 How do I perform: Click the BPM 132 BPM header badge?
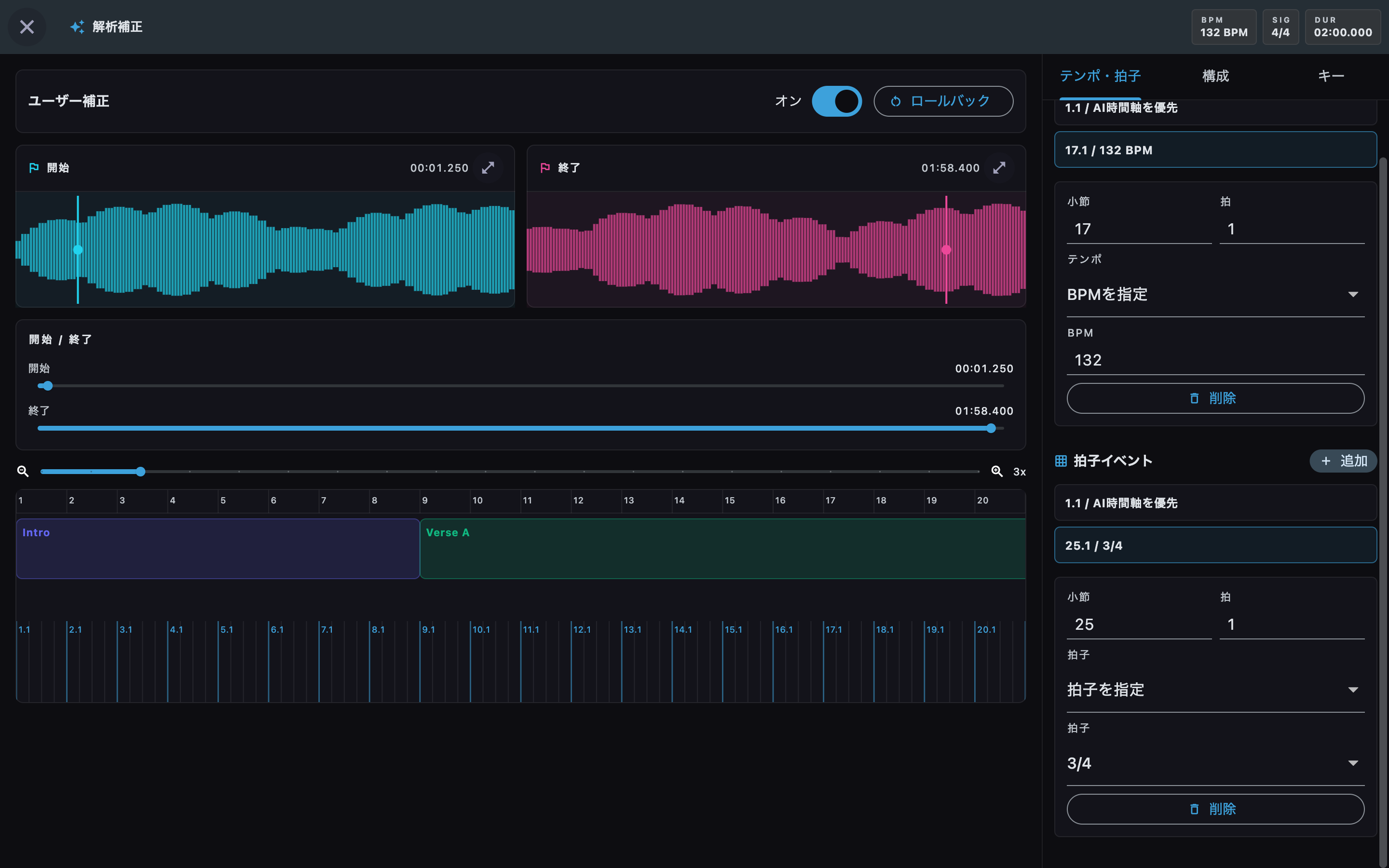[x=1224, y=27]
